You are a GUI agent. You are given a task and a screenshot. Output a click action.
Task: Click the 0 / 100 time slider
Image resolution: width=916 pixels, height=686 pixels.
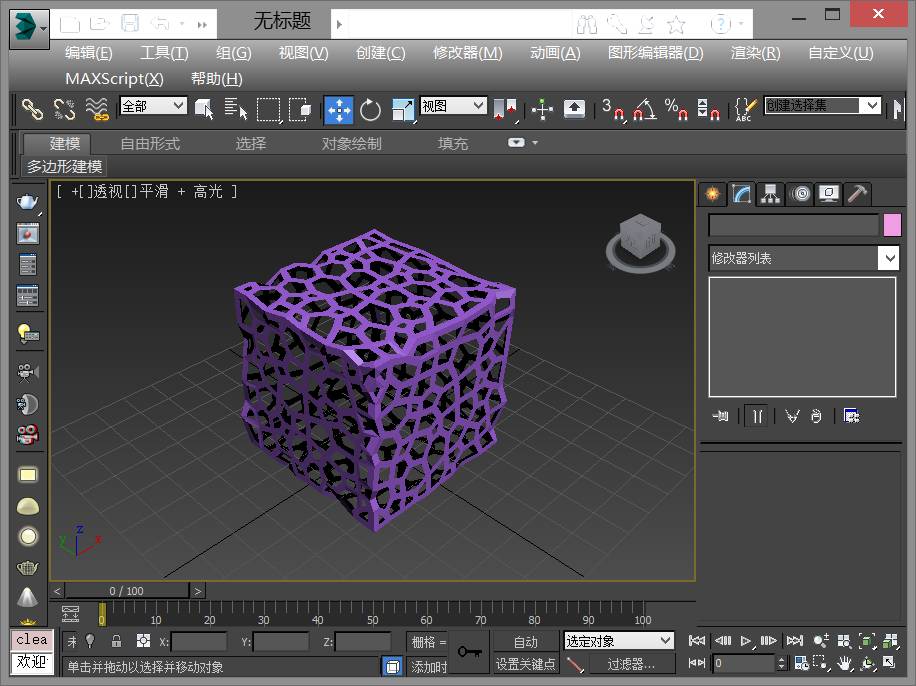tap(127, 591)
